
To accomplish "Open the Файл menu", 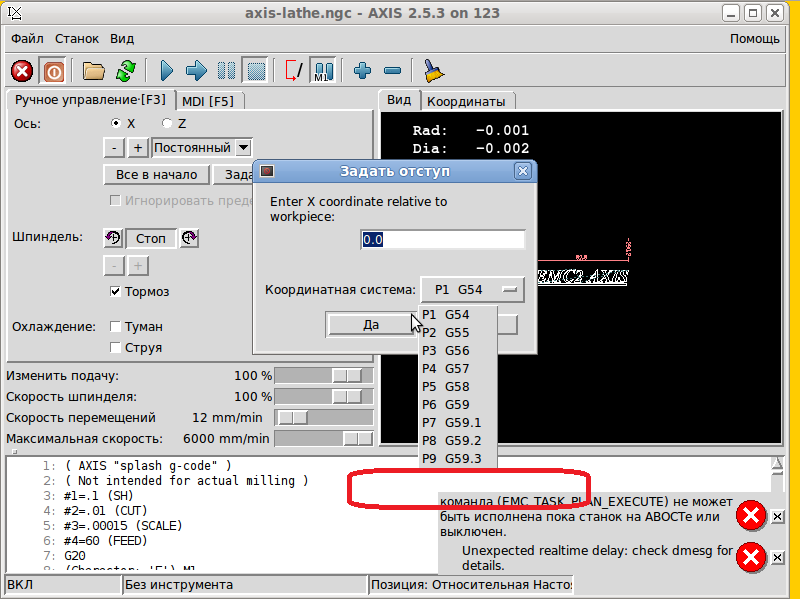I will pos(27,39).
